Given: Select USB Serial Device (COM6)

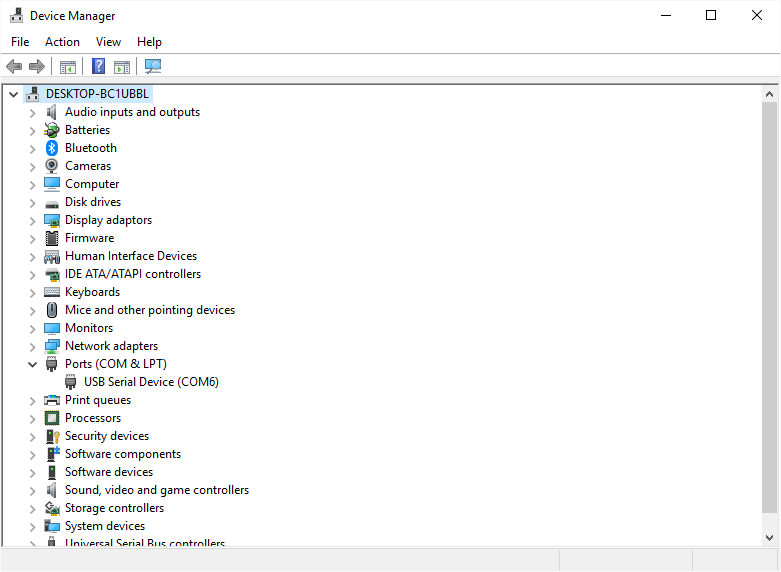Looking at the screenshot, I should pyautogui.click(x=151, y=382).
